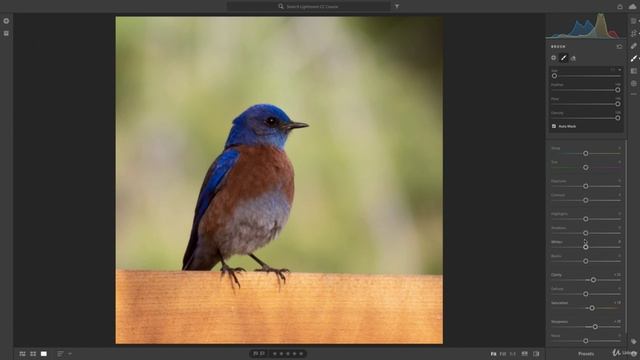Image resolution: width=640 pixels, height=360 pixels.
Task: Adjust the Blacks slider handle
Action: pyautogui.click(x=586, y=261)
